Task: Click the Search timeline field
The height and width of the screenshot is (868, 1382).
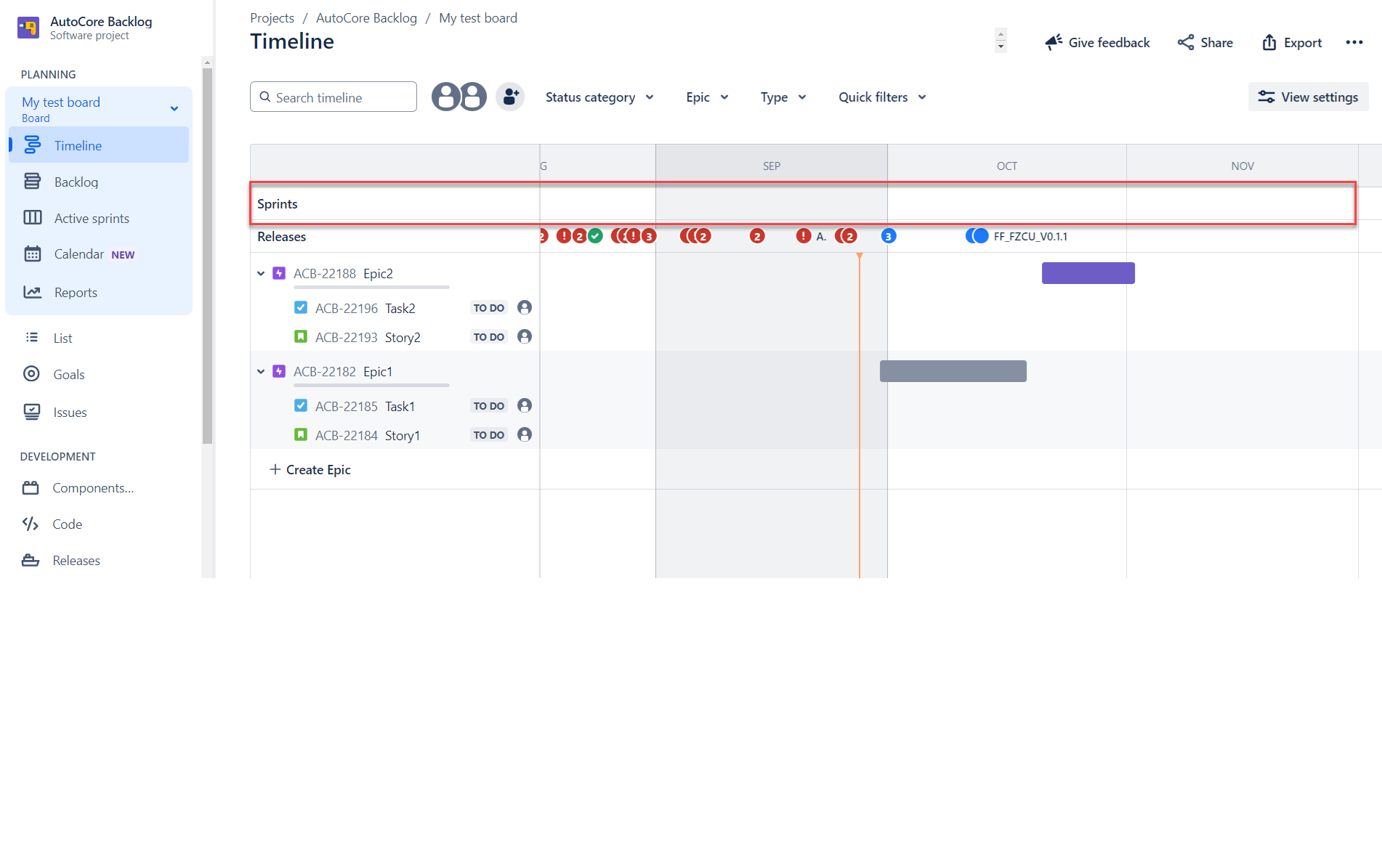Action: coord(334,97)
